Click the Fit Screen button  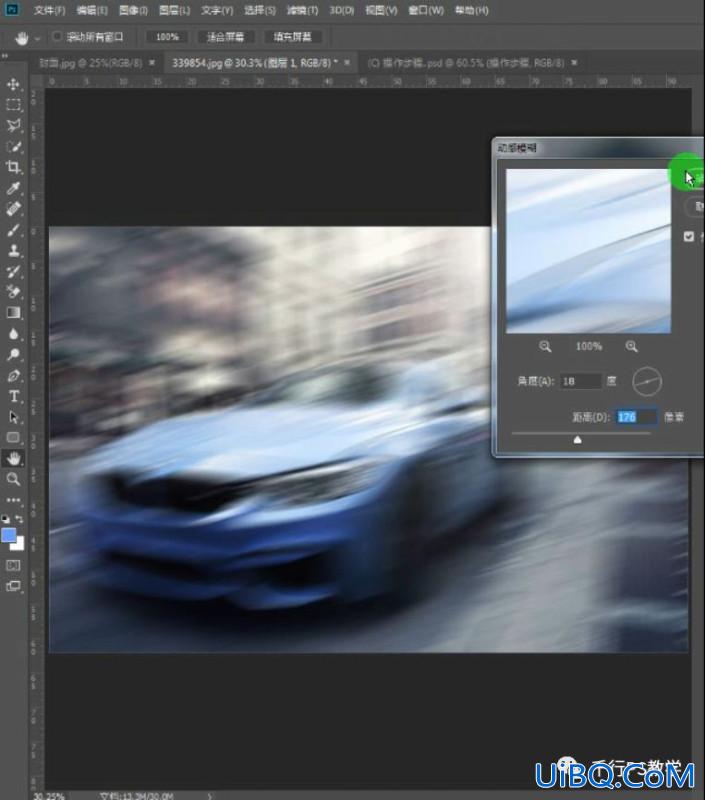click(225, 37)
